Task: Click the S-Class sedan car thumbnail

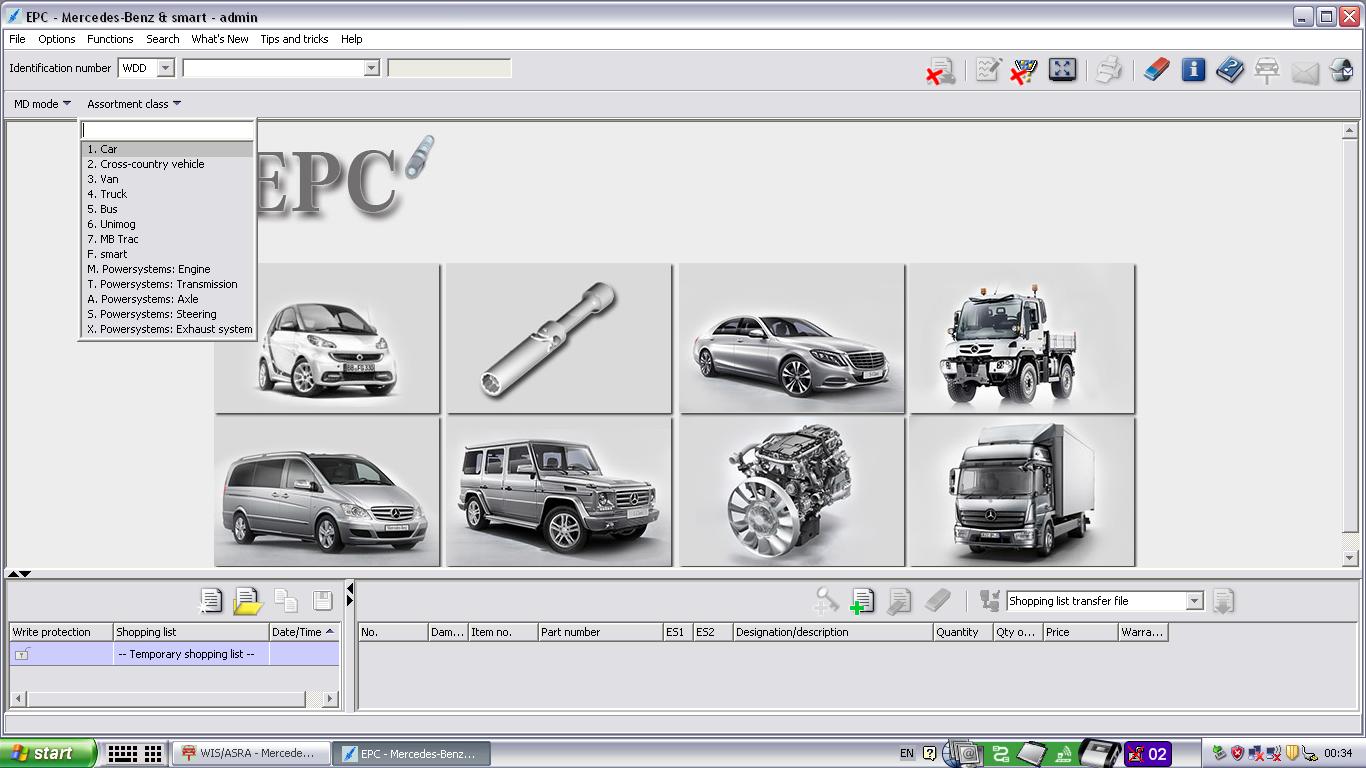Action: click(x=792, y=338)
